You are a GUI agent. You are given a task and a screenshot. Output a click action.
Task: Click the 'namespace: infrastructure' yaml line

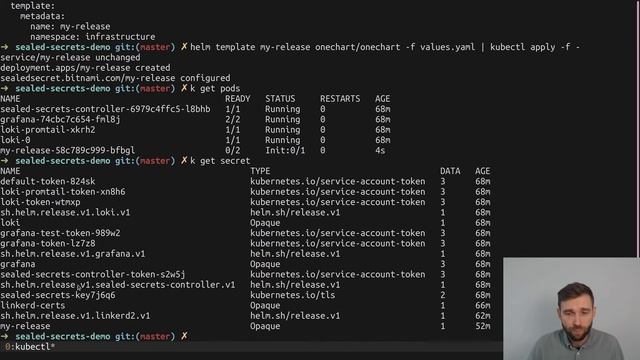coord(93,37)
